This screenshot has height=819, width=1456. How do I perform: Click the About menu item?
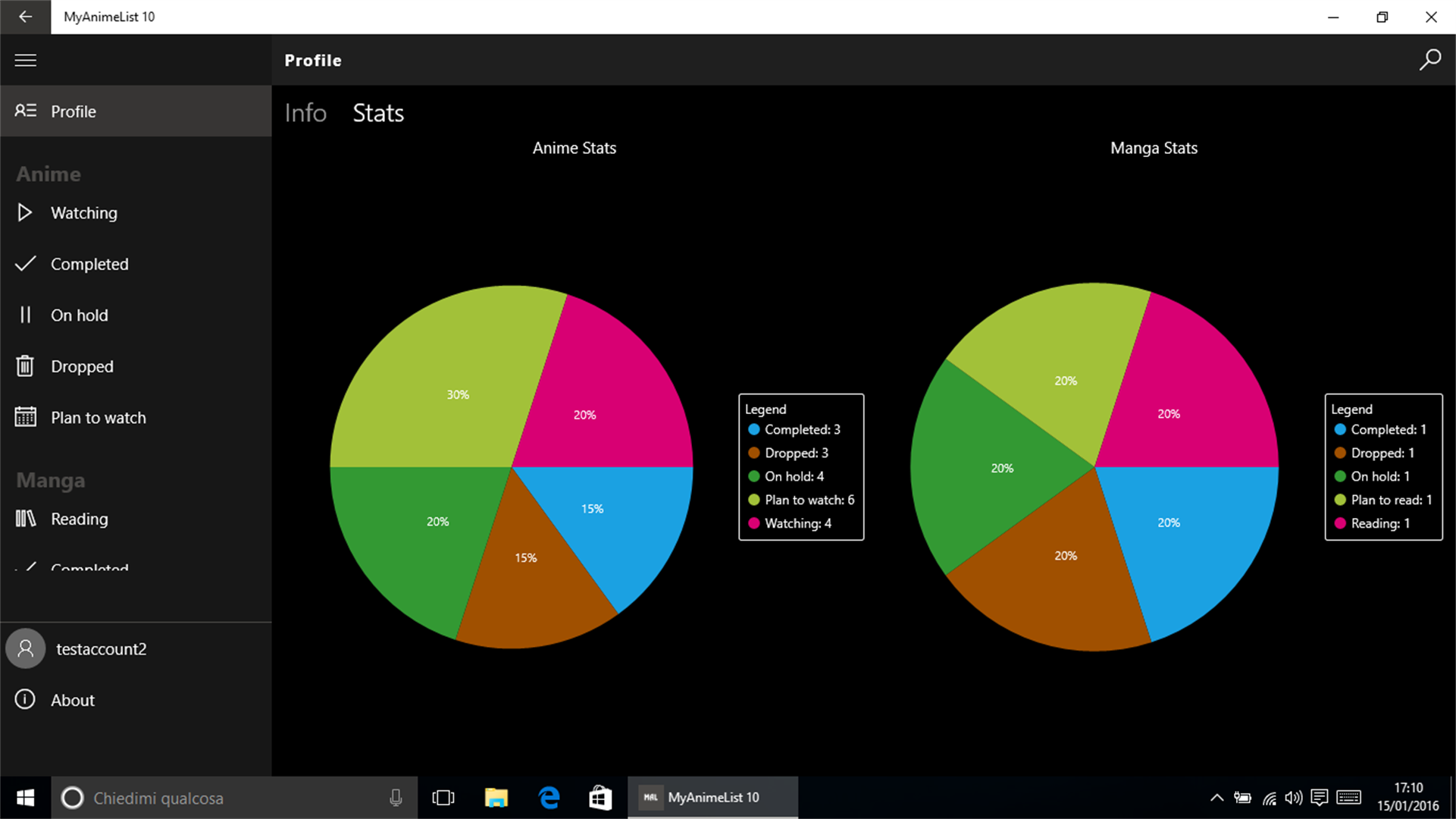tap(72, 700)
